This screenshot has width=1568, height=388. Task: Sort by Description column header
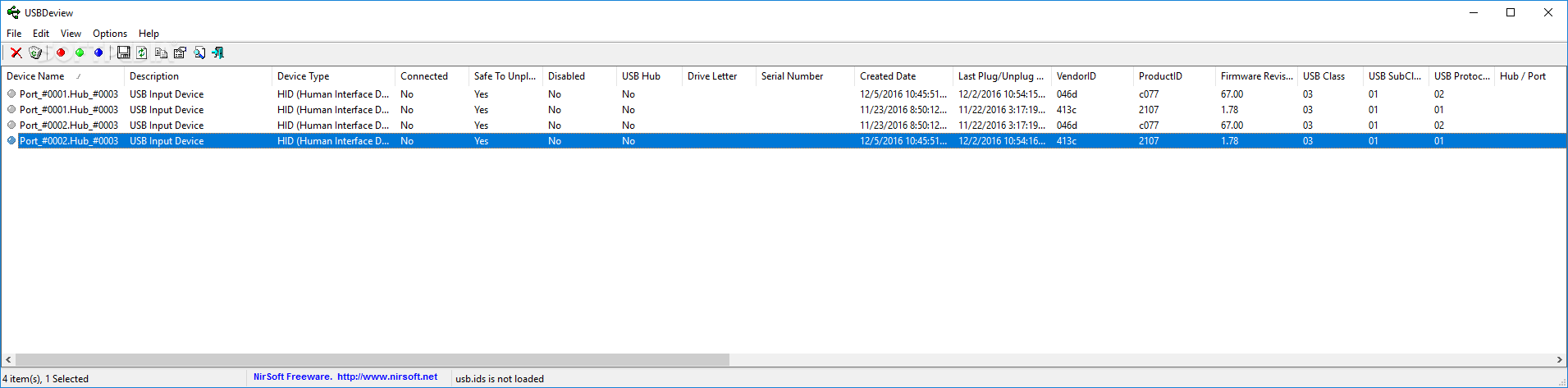pyautogui.click(x=198, y=76)
